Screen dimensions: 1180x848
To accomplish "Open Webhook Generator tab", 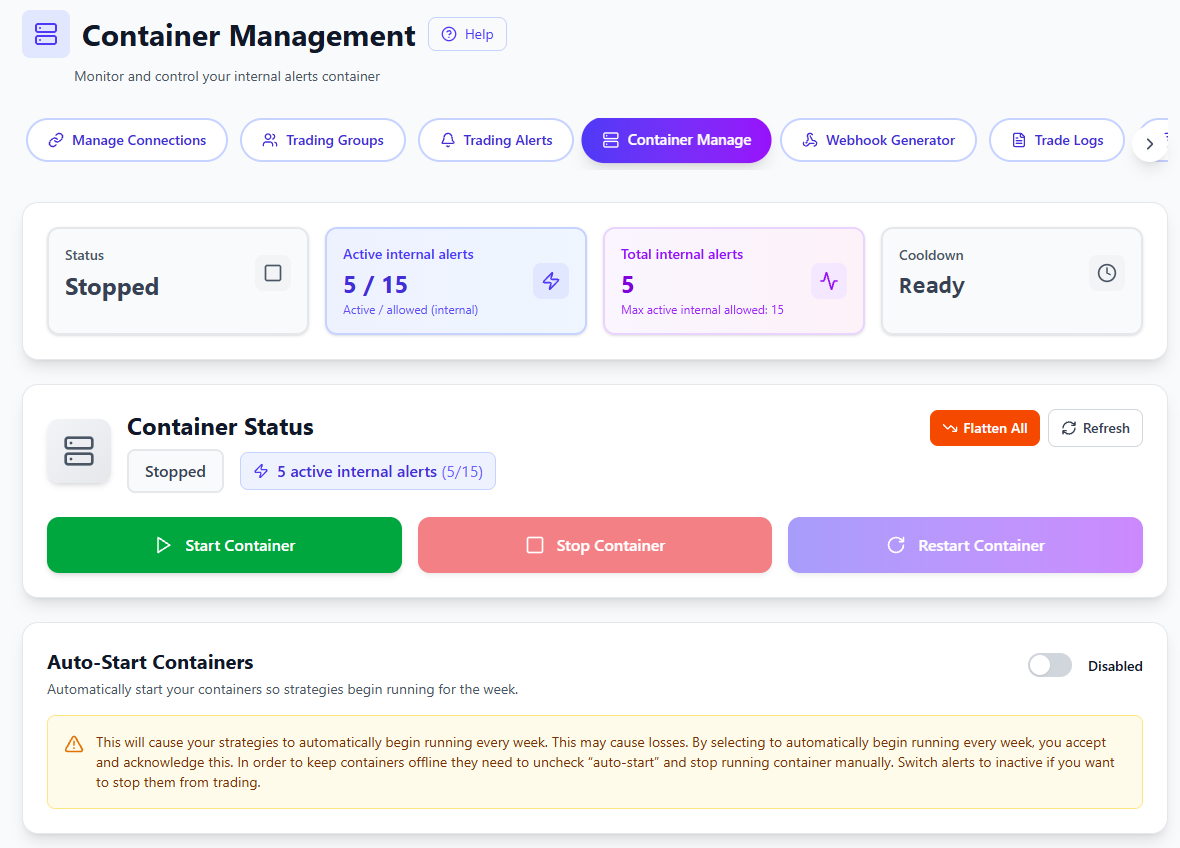I will (x=878, y=140).
